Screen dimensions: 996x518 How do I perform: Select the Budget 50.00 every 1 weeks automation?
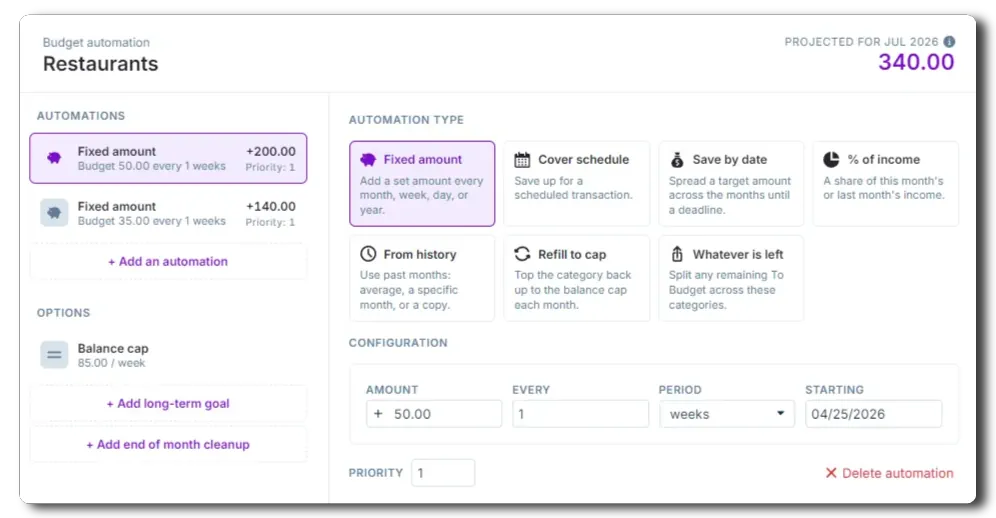(168, 158)
